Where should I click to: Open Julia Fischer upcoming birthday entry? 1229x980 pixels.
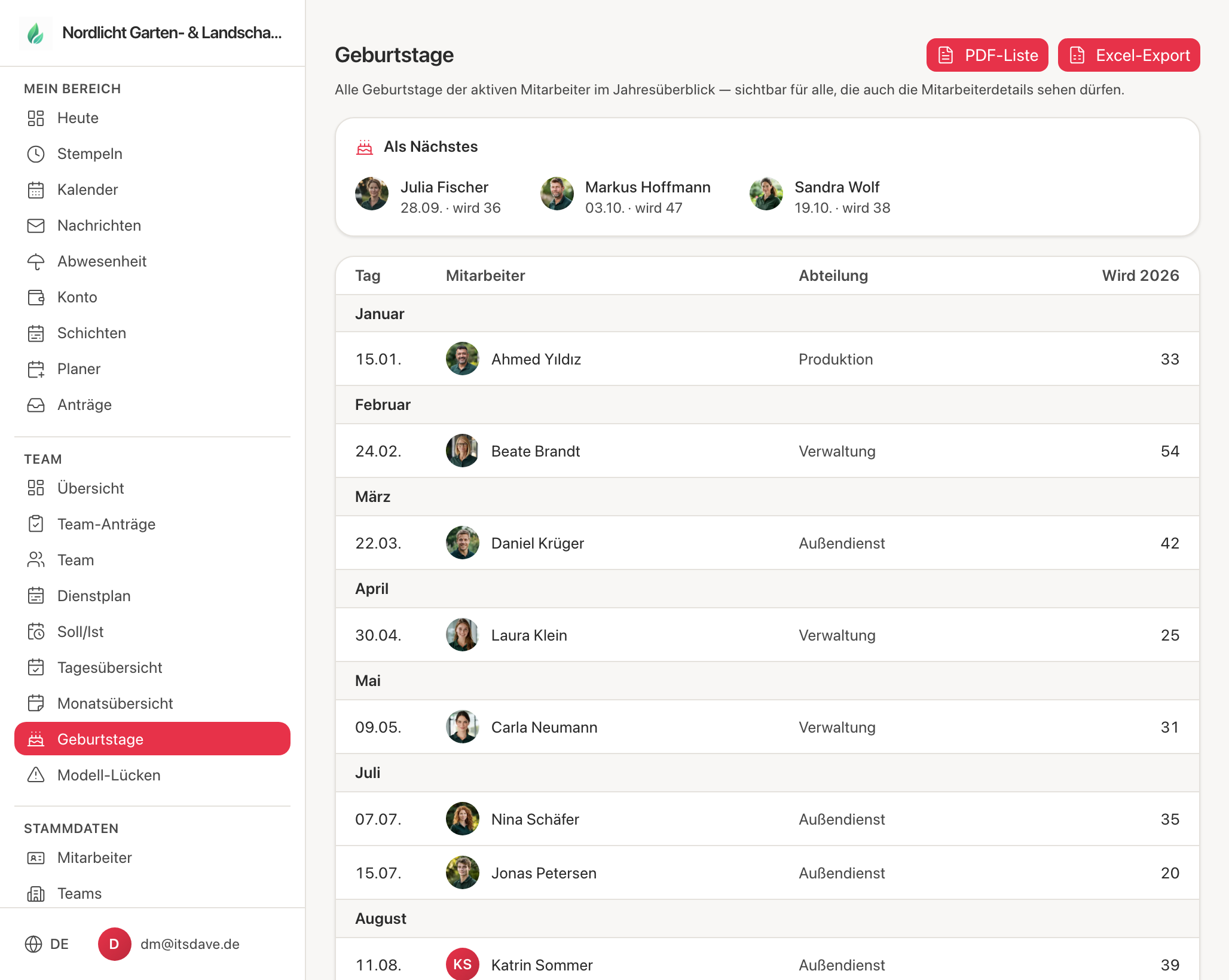tap(428, 197)
